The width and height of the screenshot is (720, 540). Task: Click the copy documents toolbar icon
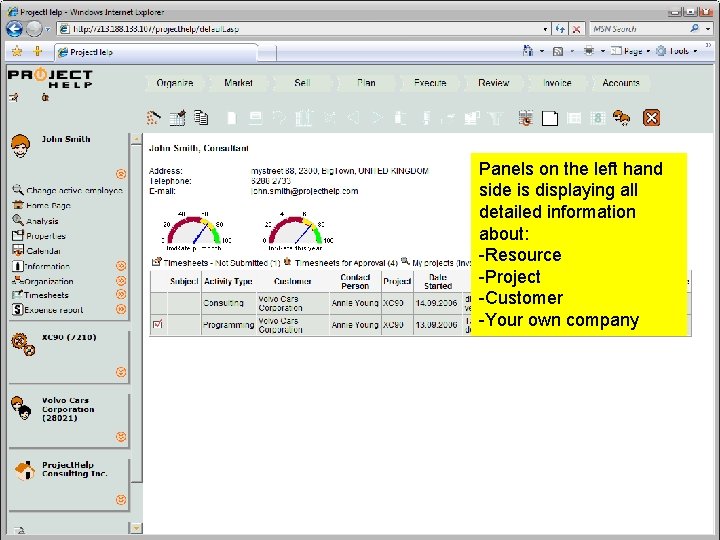point(201,118)
